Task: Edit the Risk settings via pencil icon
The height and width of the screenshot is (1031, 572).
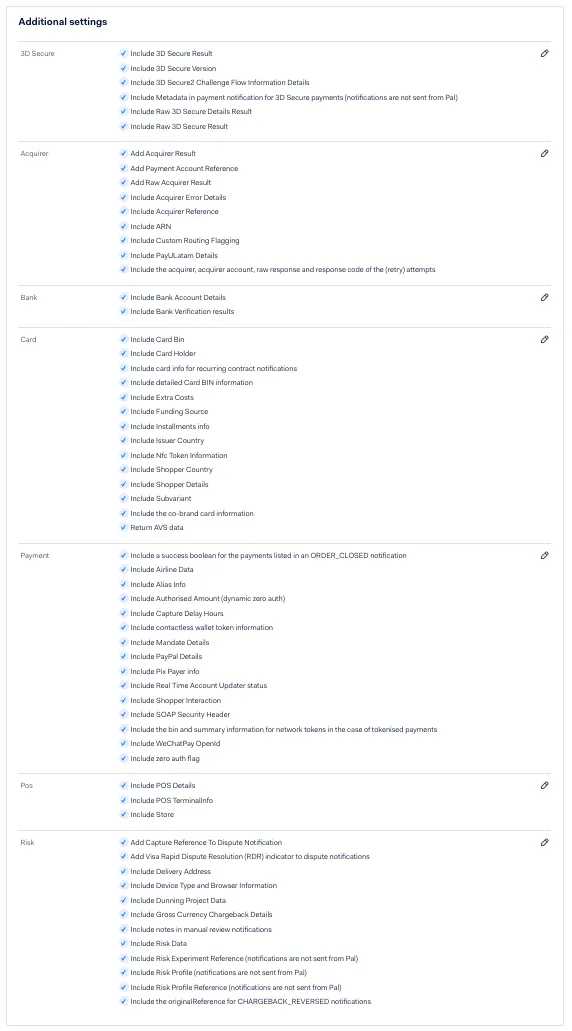Action: 544,842
